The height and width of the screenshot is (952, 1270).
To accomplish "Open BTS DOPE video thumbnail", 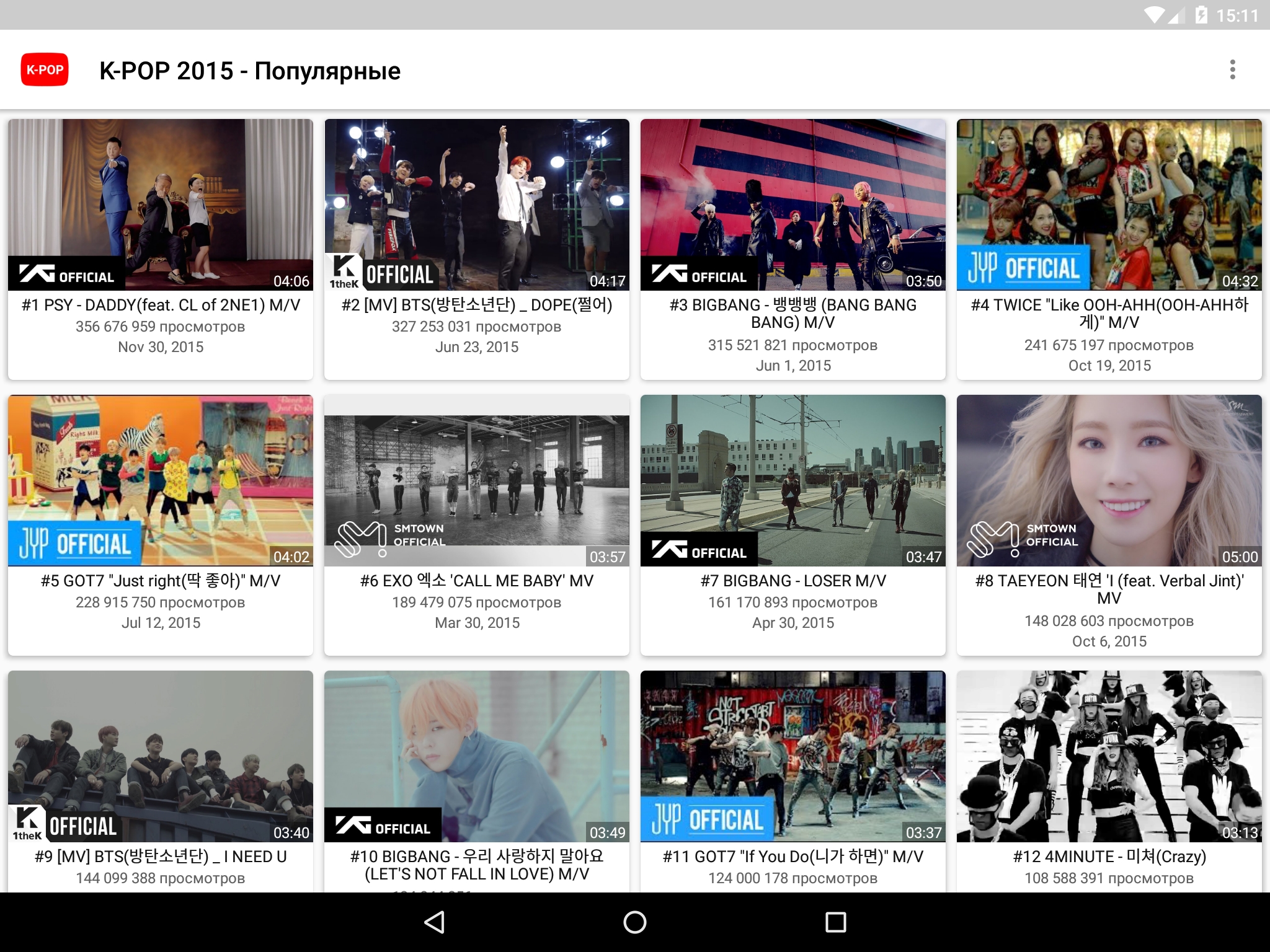I will point(477,205).
